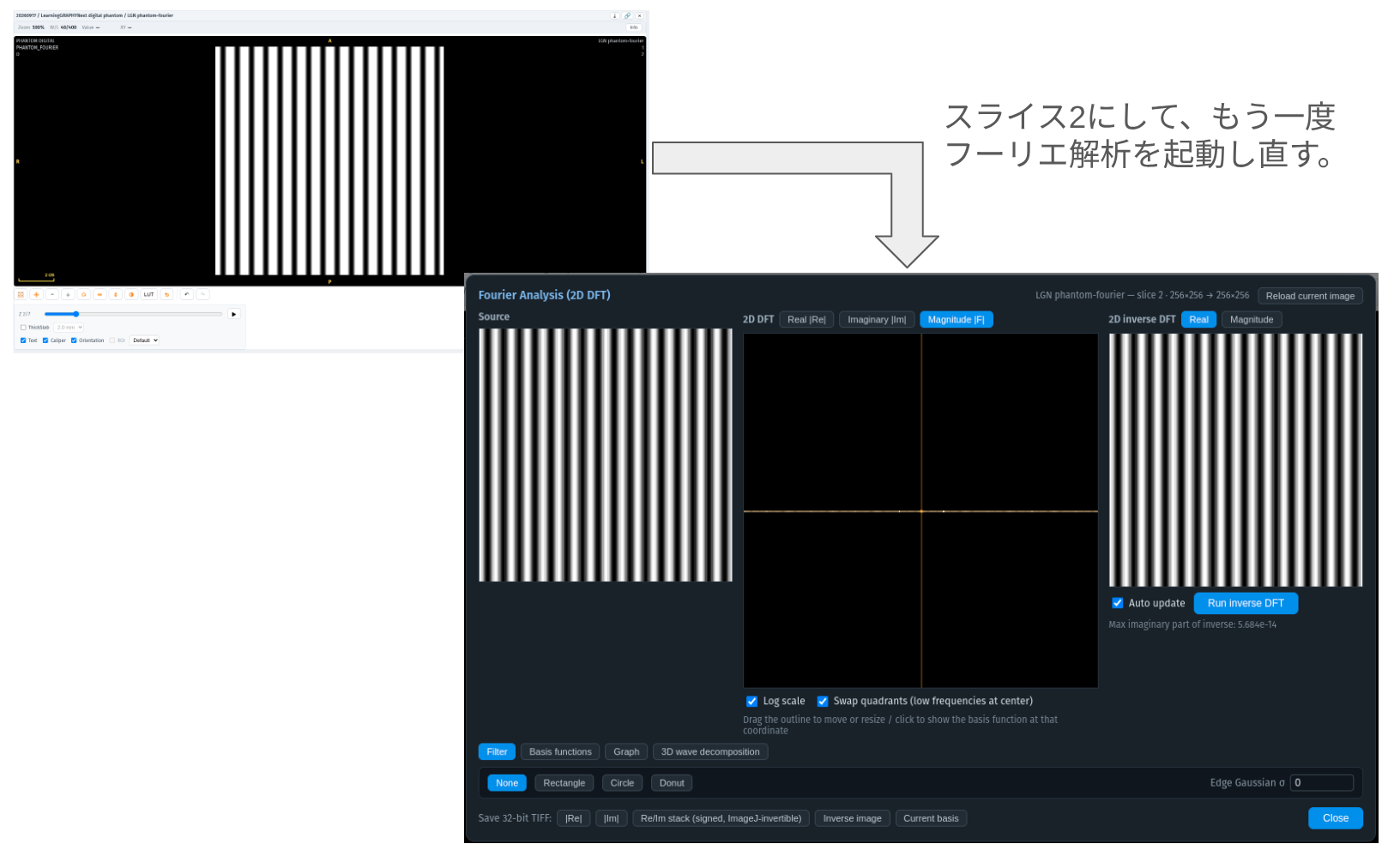Click the link icon in viewer header
The height and width of the screenshot is (868, 1394).
[x=627, y=15]
